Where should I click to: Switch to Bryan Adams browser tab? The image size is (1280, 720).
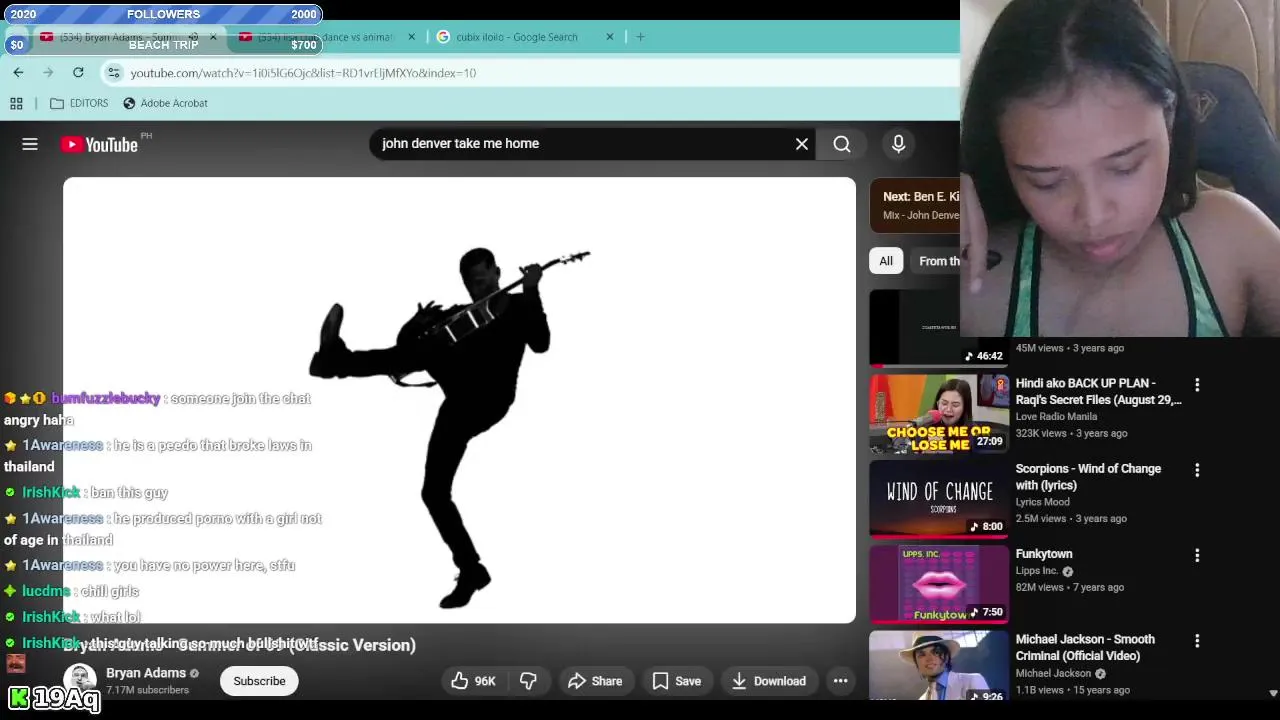coord(120,37)
